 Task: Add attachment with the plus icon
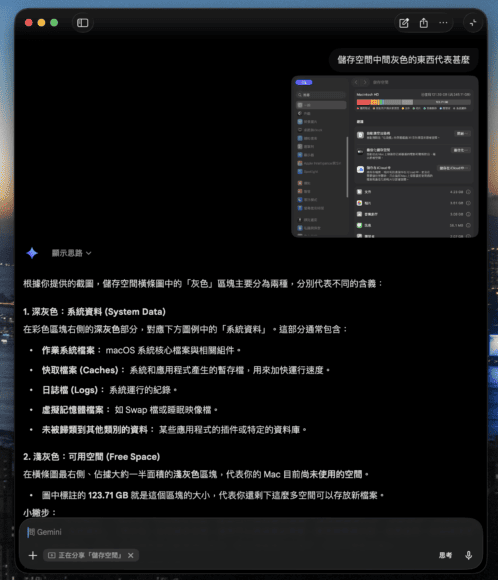click(x=33, y=555)
